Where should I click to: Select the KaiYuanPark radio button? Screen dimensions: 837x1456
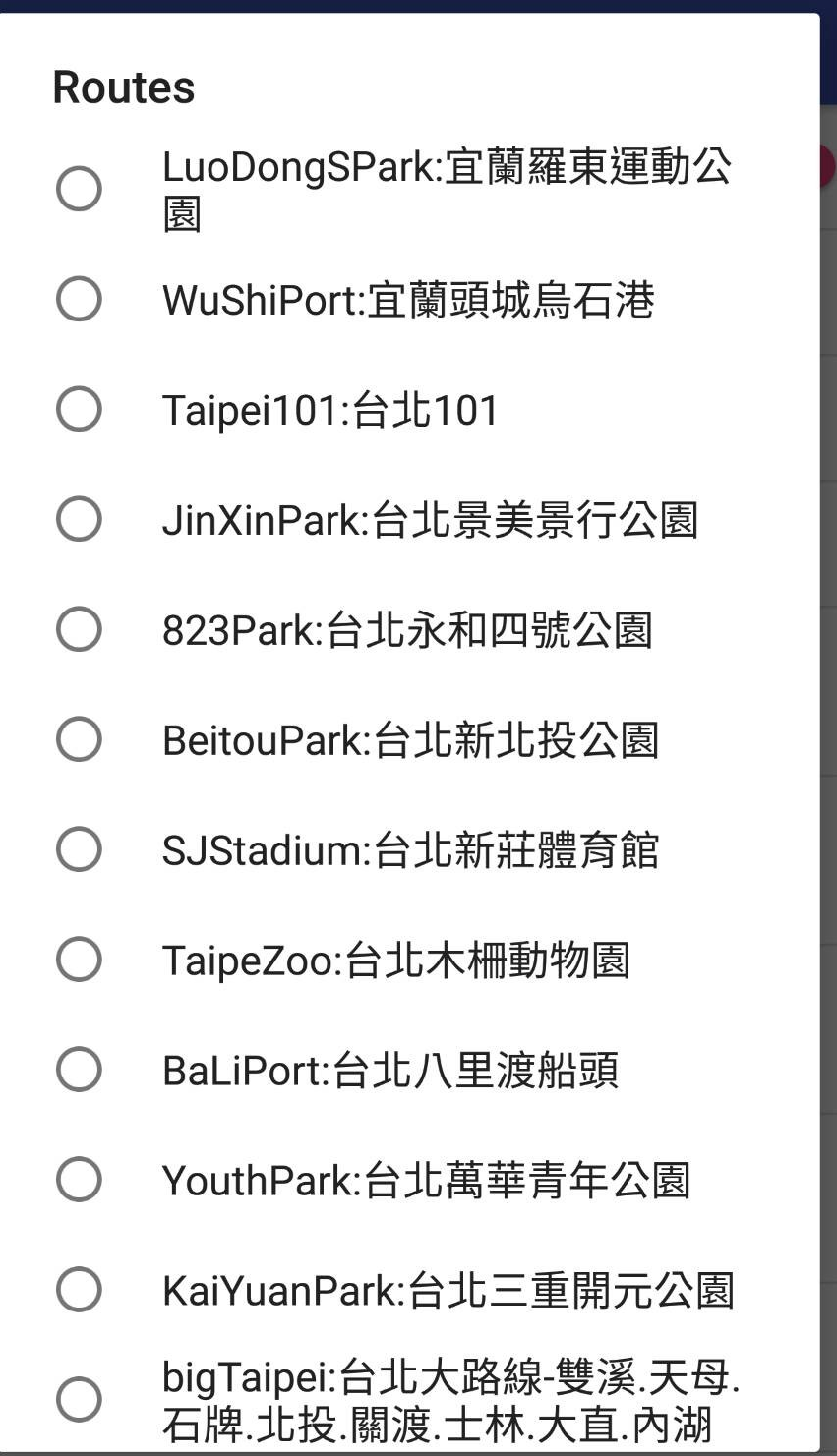point(79,1290)
